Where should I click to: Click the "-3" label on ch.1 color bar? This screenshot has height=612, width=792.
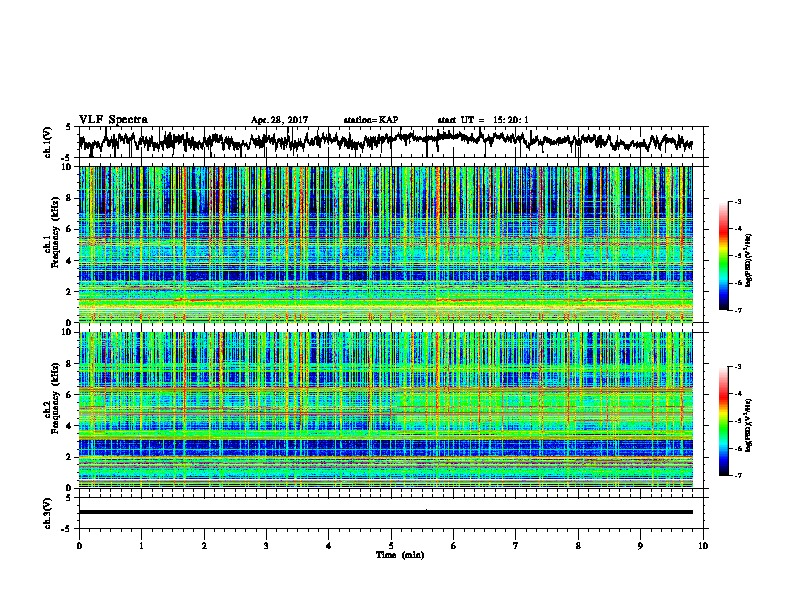737,201
